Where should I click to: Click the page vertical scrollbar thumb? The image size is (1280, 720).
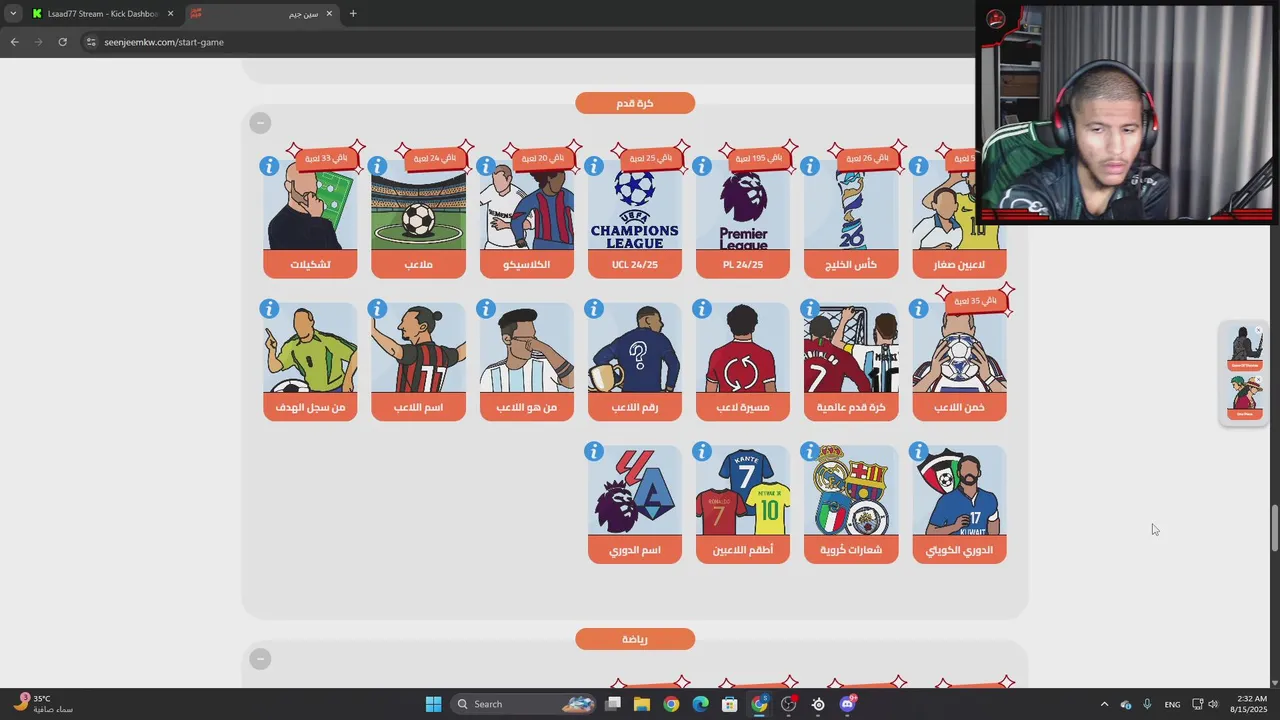[1274, 528]
